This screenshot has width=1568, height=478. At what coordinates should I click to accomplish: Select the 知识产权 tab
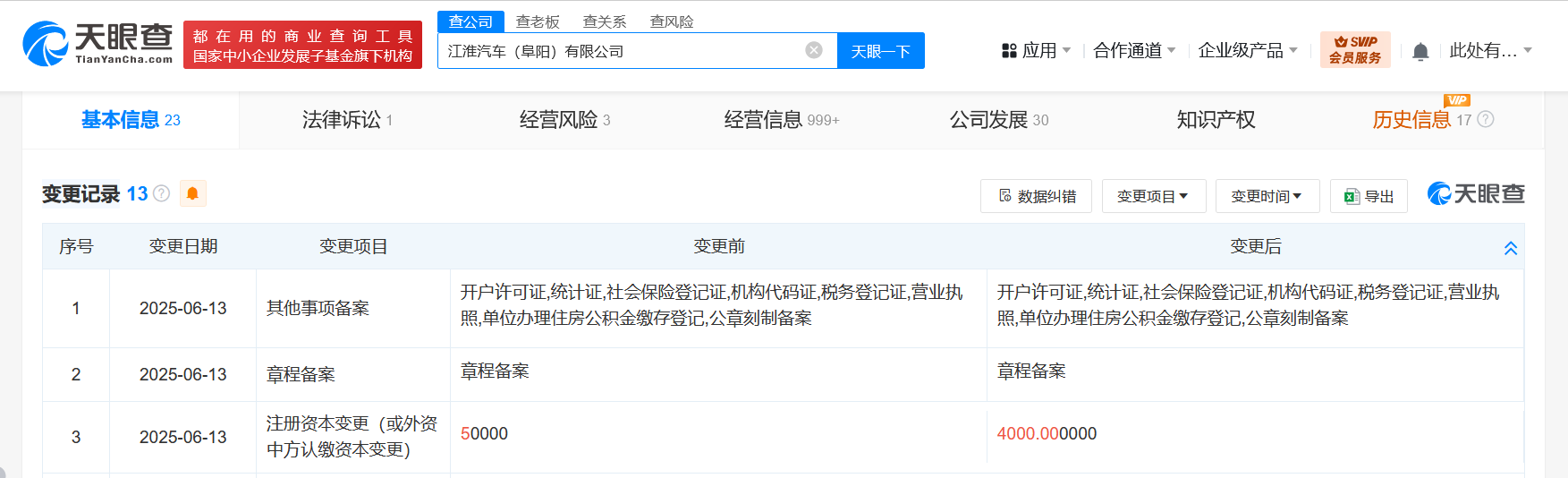(x=1216, y=120)
